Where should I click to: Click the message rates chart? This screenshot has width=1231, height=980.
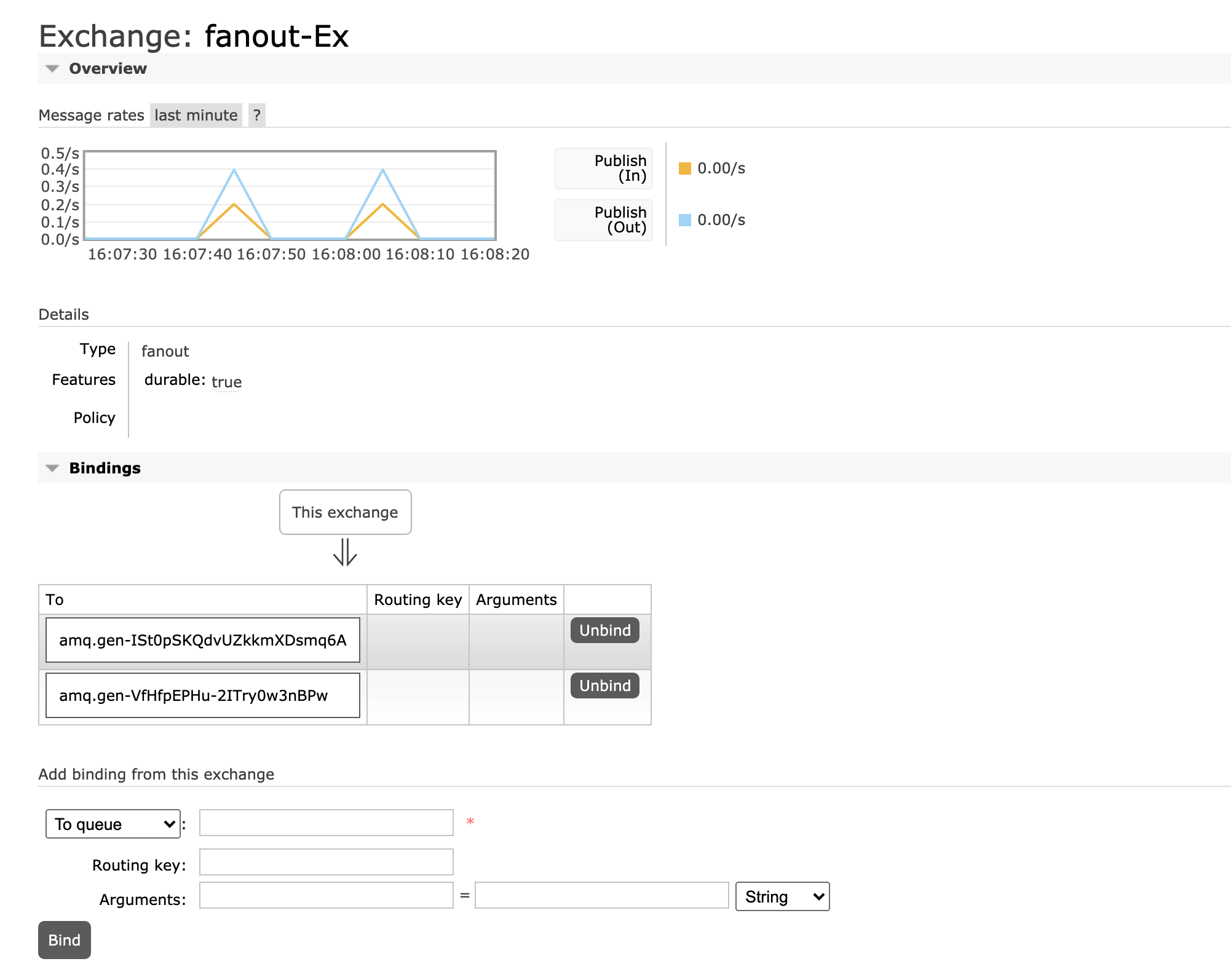point(290,196)
